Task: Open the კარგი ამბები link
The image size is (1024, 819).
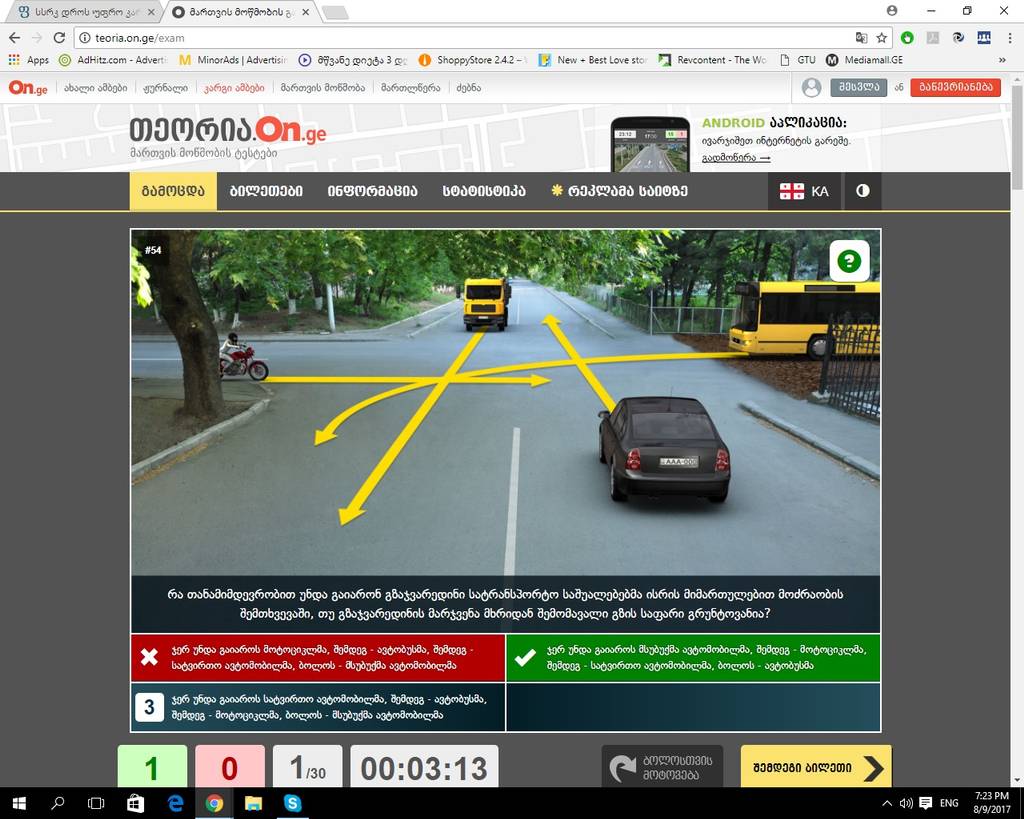Action: pos(234,88)
